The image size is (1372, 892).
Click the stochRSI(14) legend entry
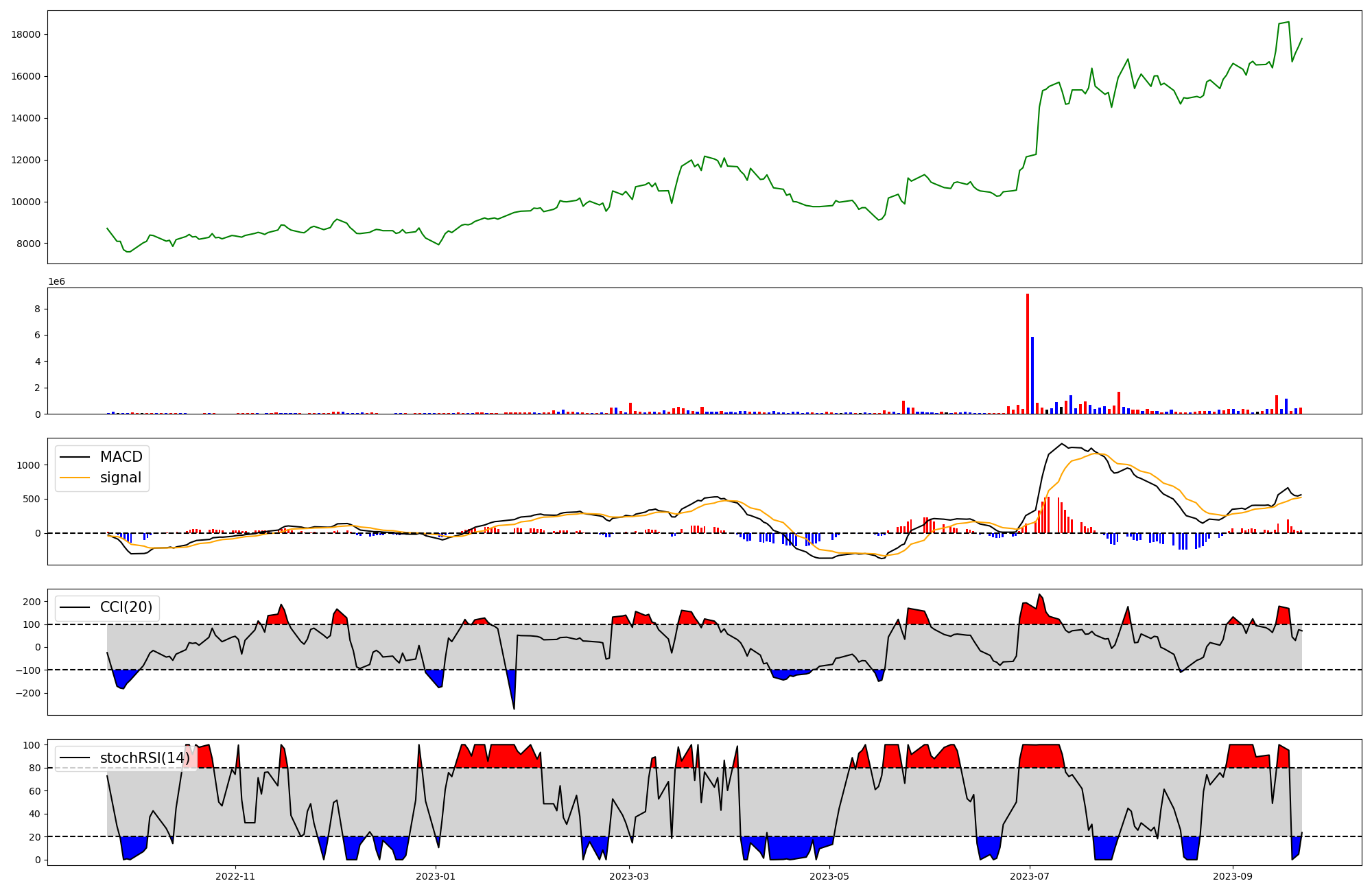click(x=144, y=758)
